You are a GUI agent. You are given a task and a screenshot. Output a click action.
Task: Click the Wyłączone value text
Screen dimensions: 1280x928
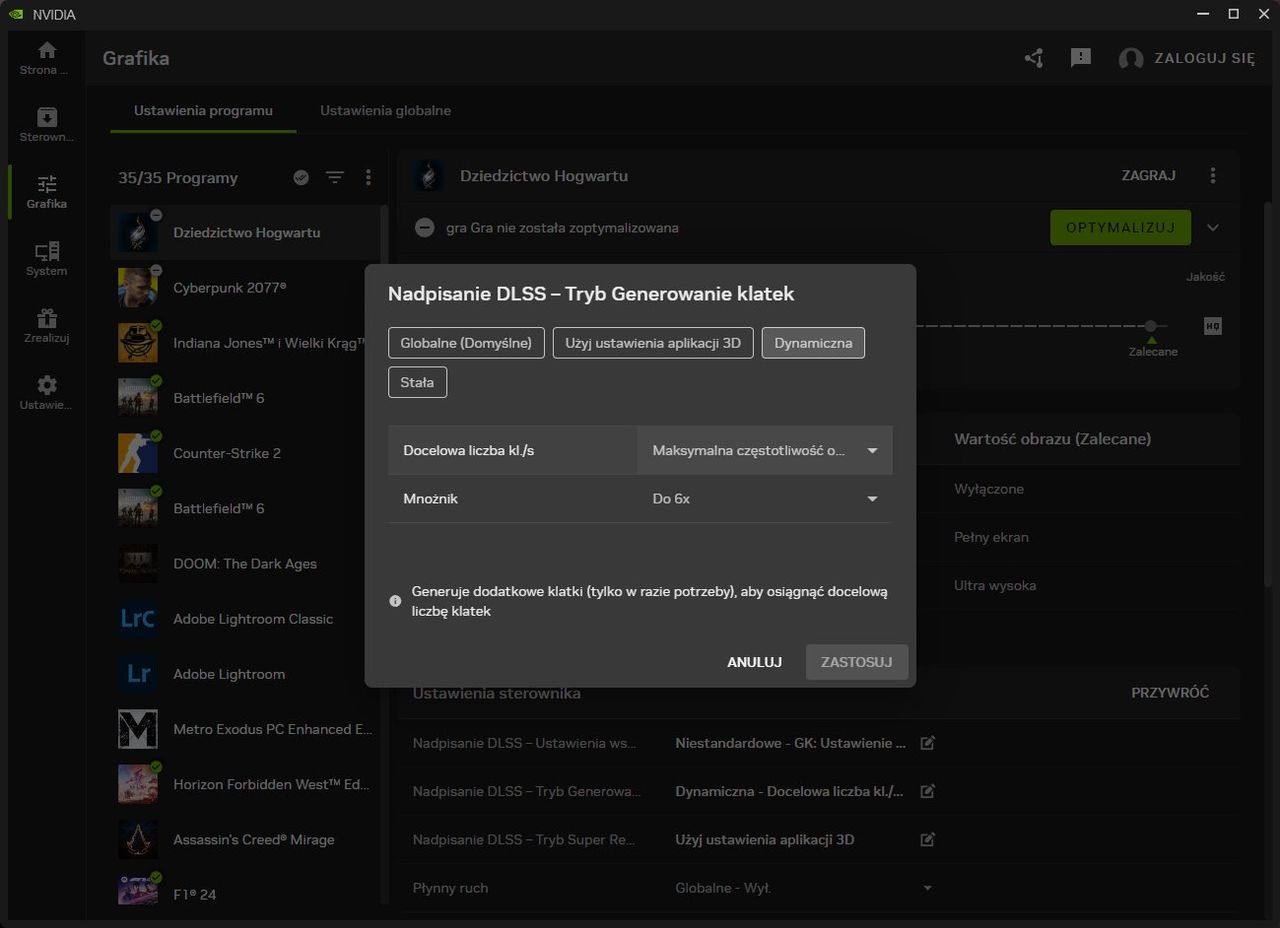(x=989, y=489)
